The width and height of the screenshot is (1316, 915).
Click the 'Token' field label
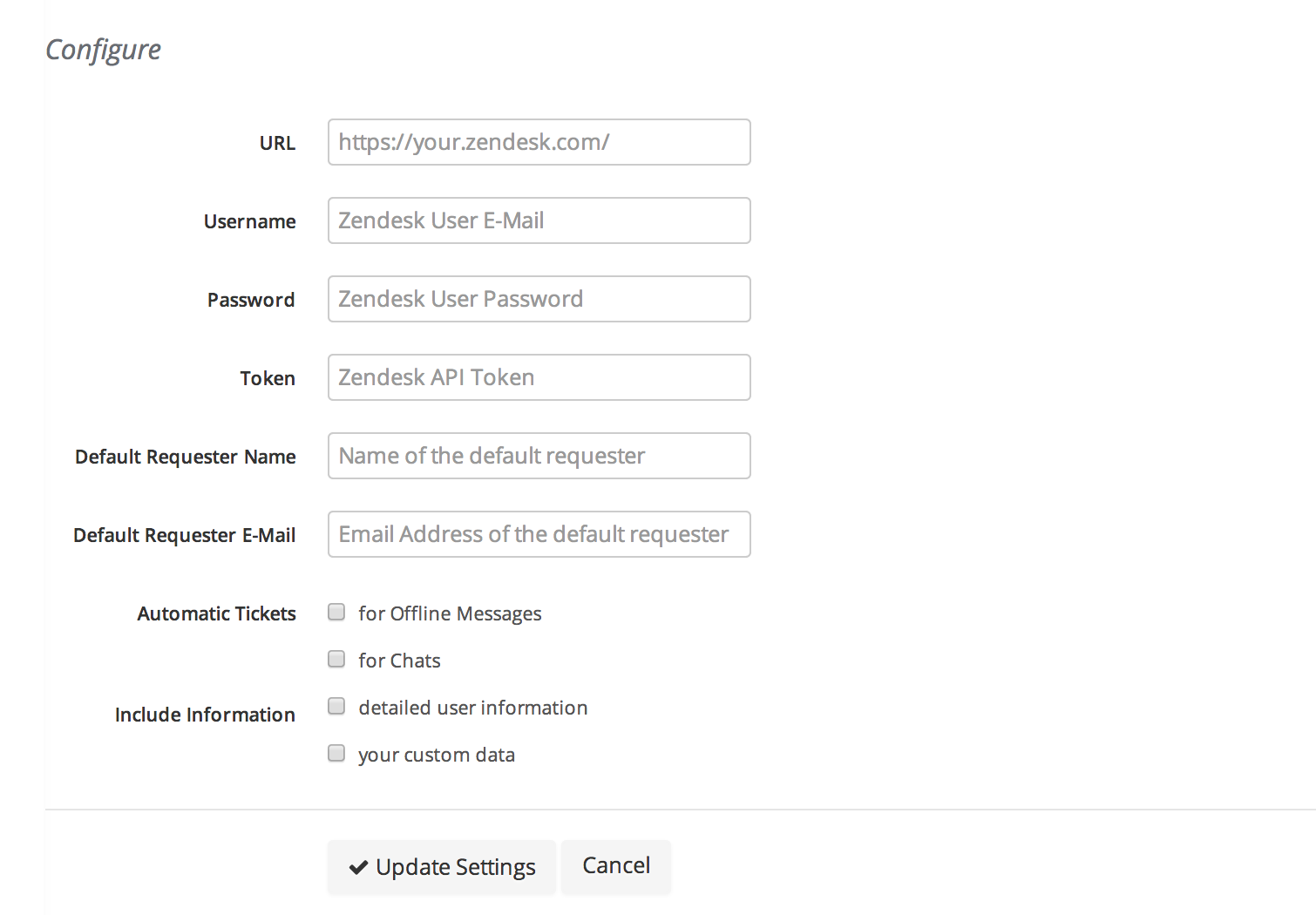coord(268,378)
